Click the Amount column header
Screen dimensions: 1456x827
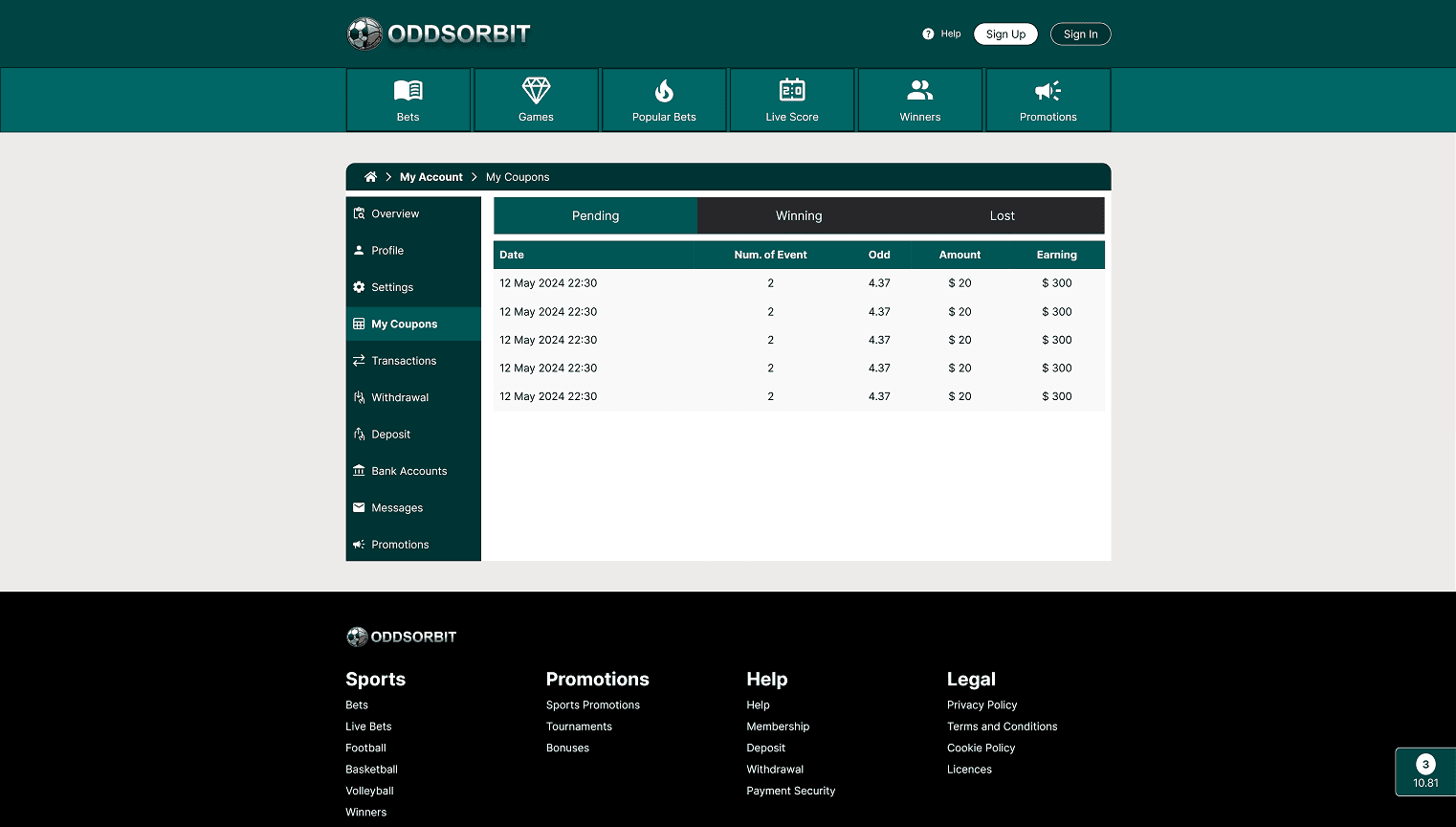pyautogui.click(x=960, y=255)
